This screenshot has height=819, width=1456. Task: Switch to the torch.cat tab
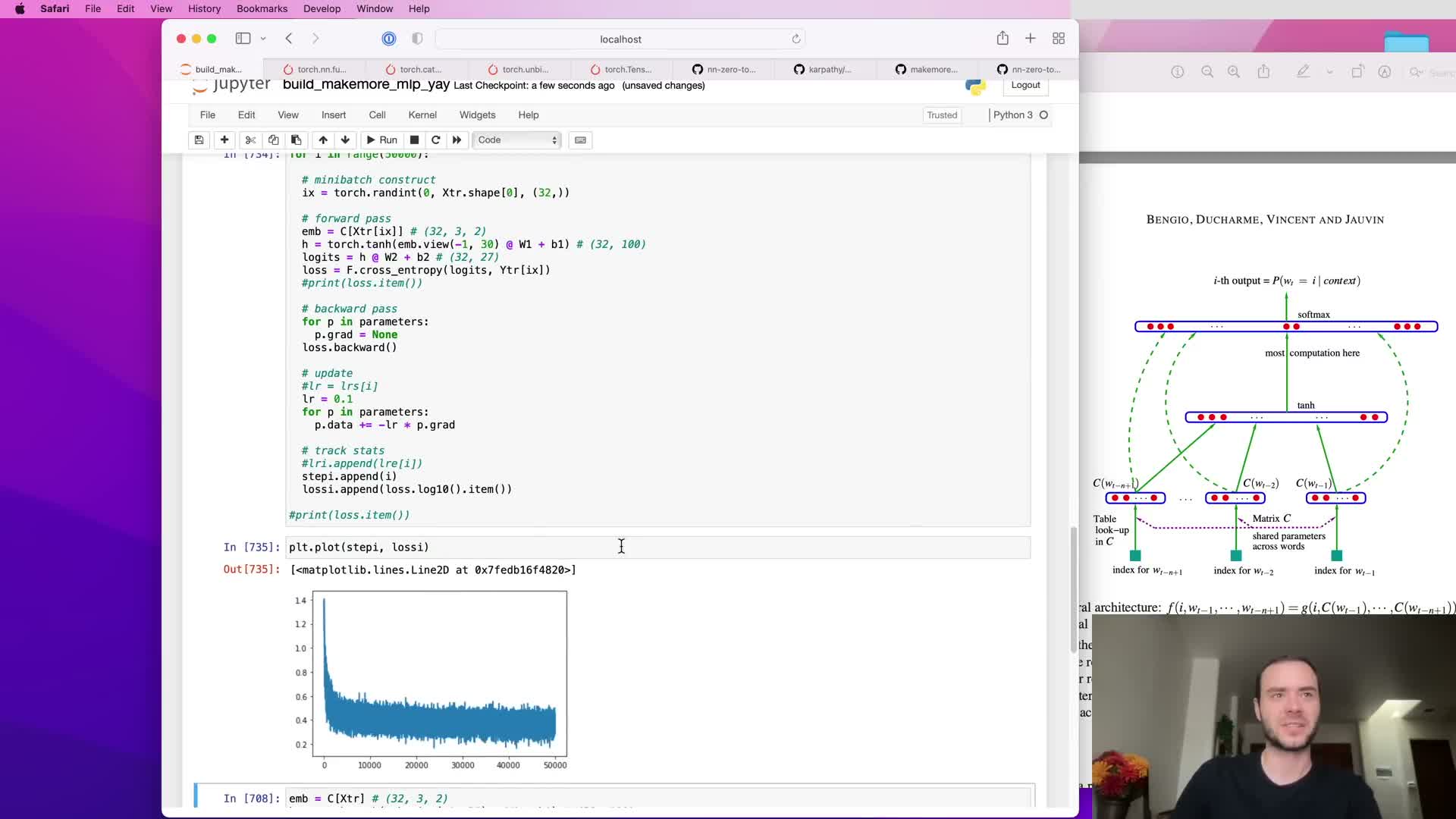click(x=416, y=70)
